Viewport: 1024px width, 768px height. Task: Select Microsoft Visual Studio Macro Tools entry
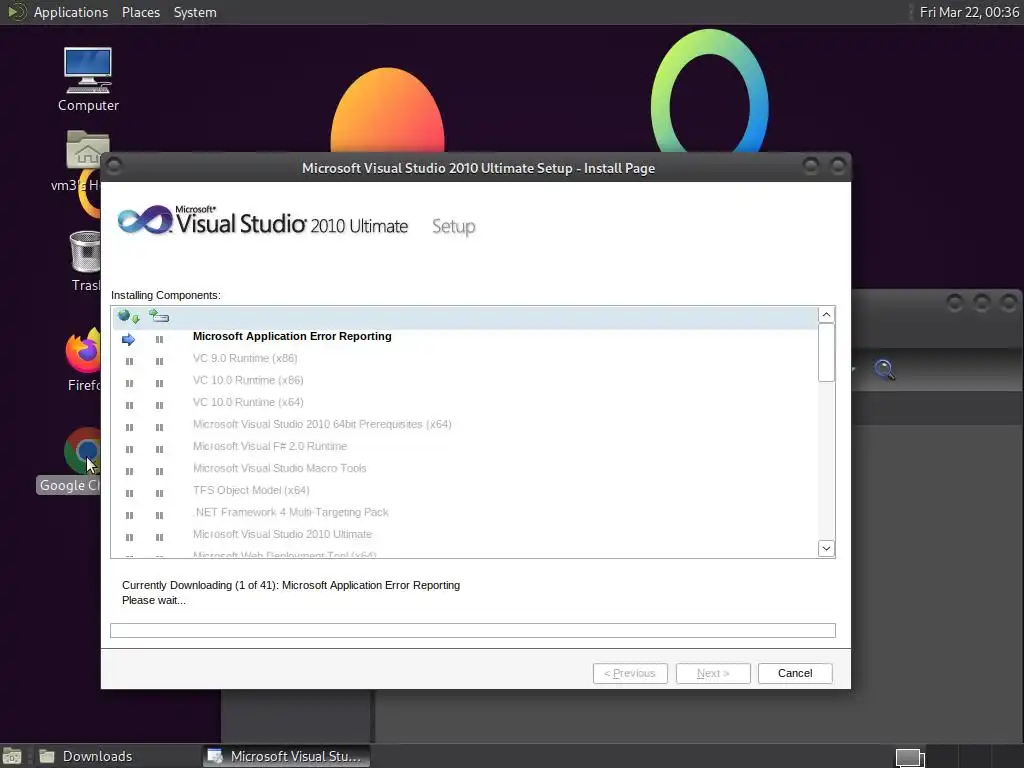click(280, 468)
